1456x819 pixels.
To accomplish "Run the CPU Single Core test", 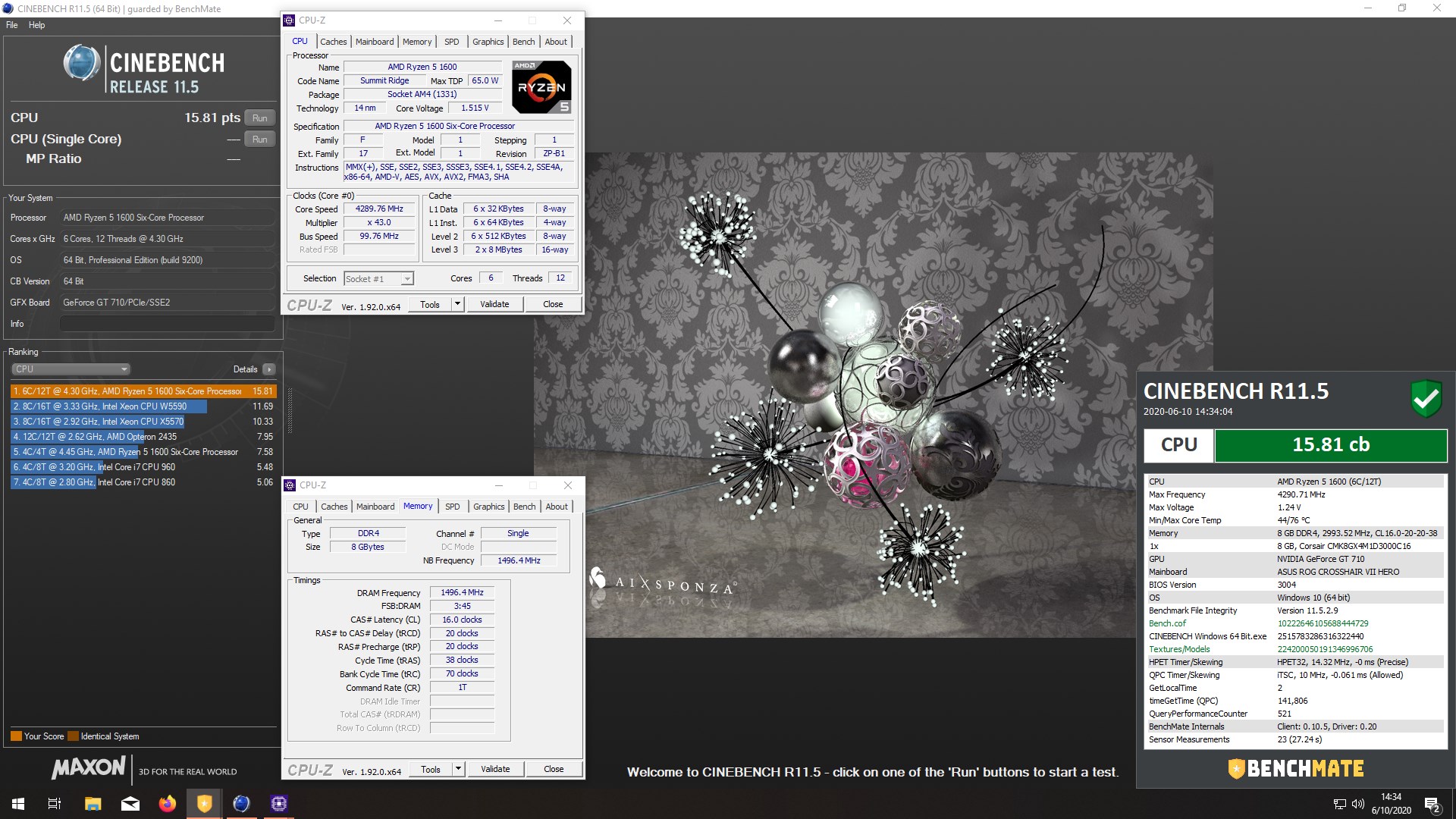I will (260, 140).
